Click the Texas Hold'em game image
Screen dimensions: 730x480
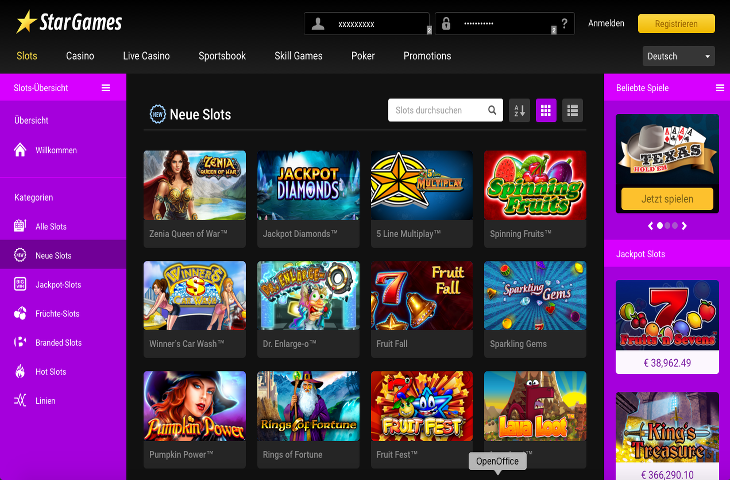[667, 149]
